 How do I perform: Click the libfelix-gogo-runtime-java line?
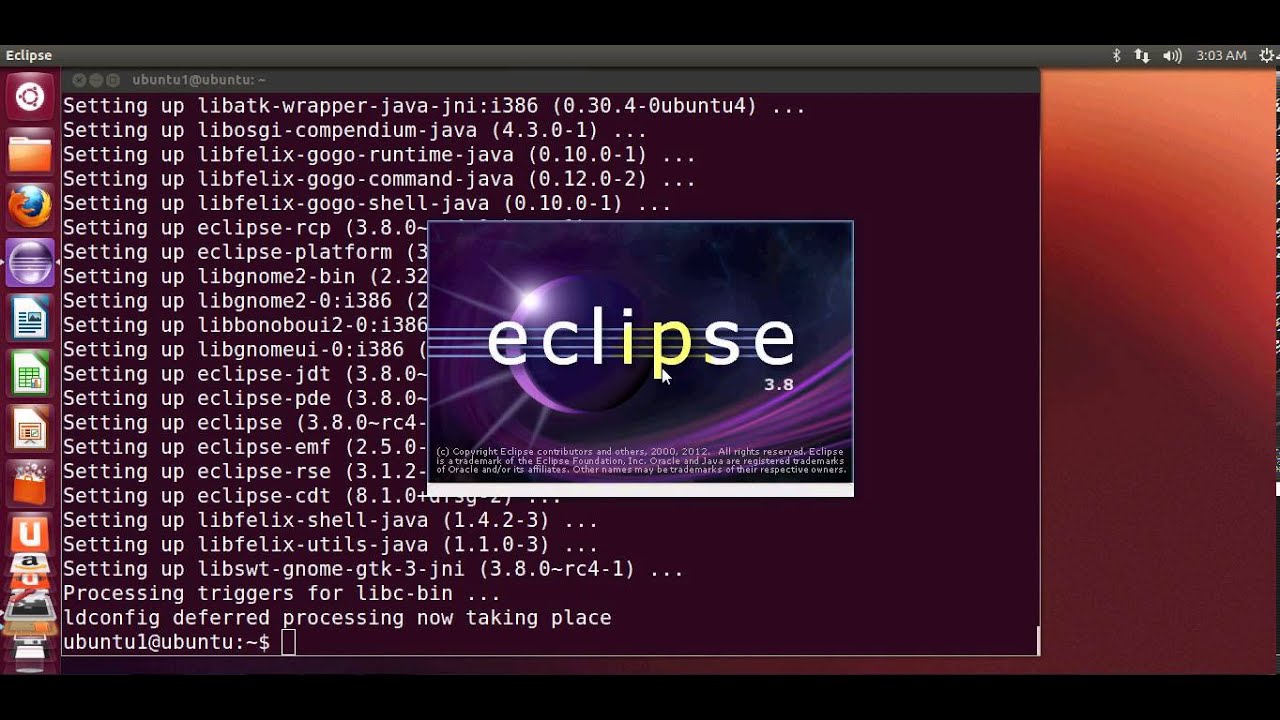tap(379, 155)
